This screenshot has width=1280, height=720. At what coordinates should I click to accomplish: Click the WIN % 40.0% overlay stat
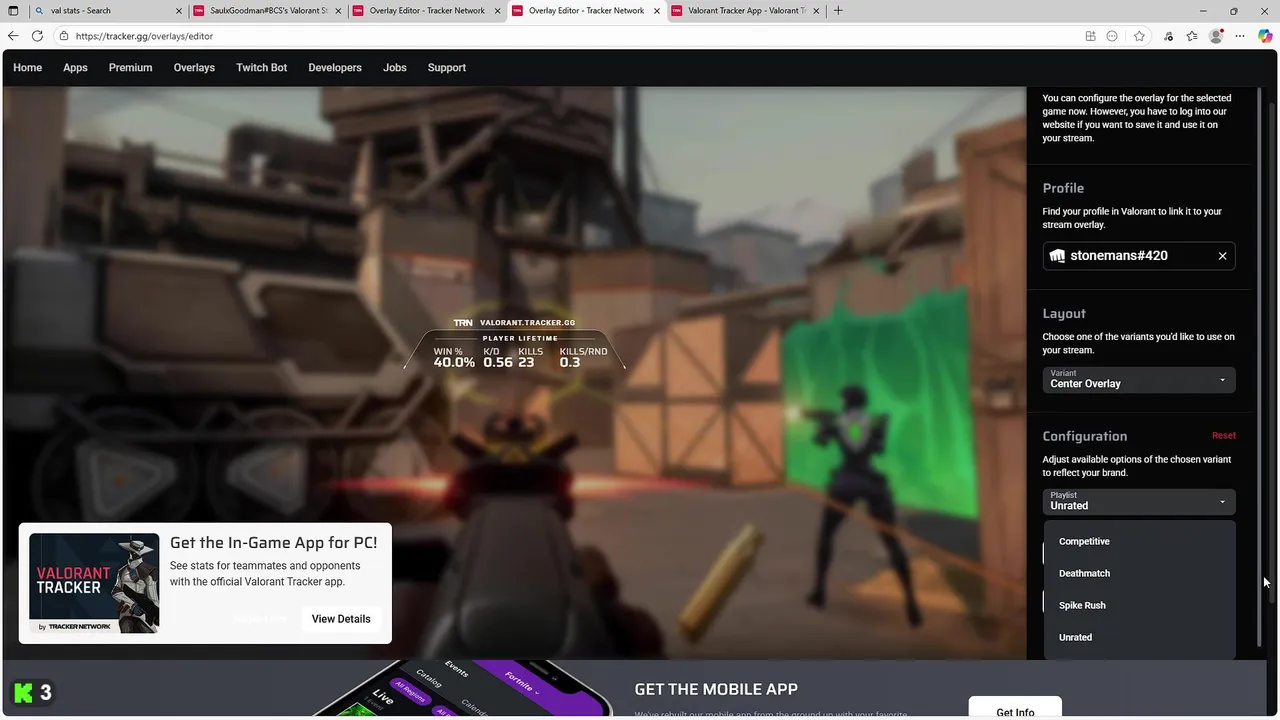tap(454, 358)
